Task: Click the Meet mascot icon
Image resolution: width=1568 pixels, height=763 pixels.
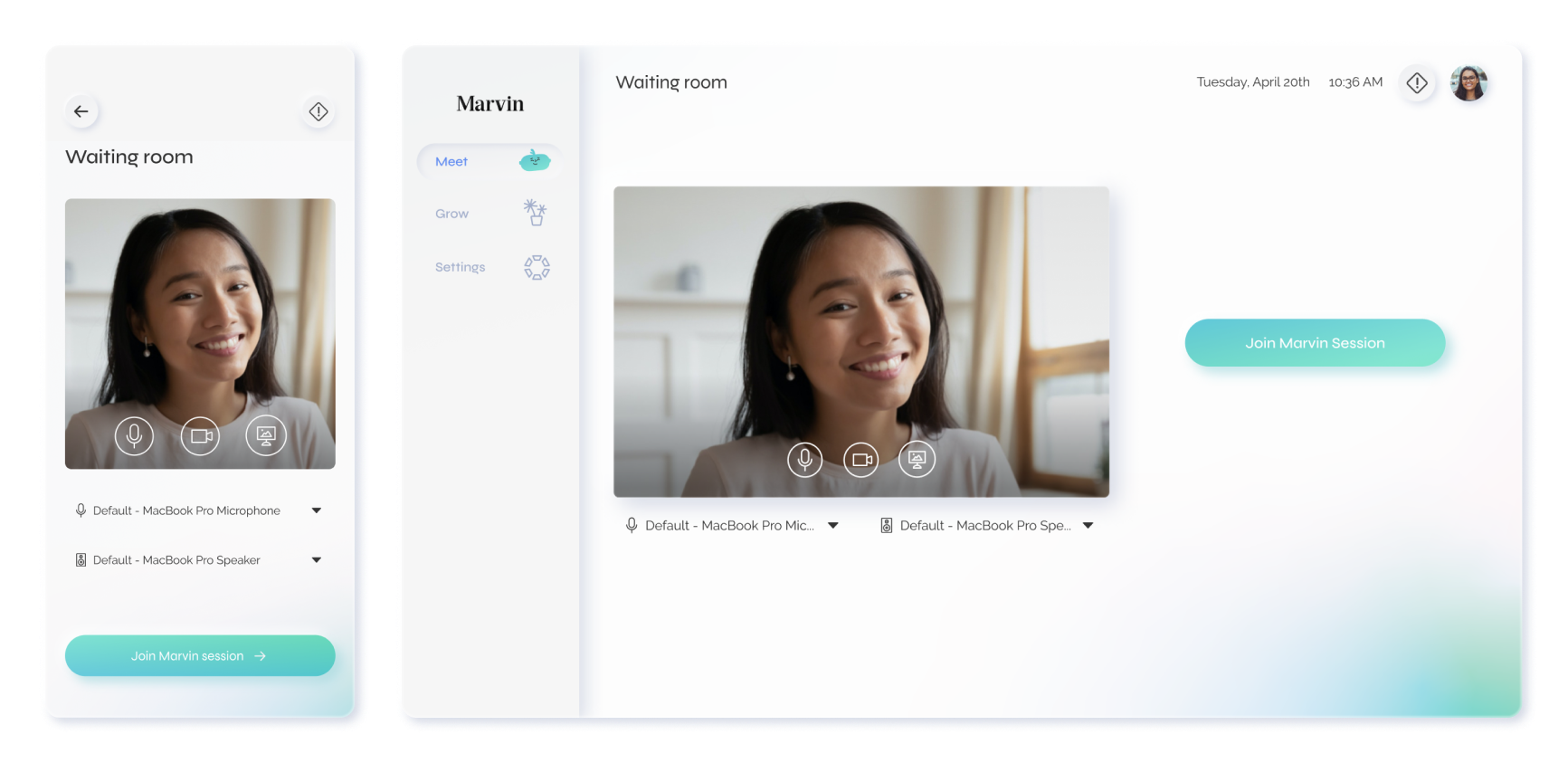Action: click(x=535, y=160)
